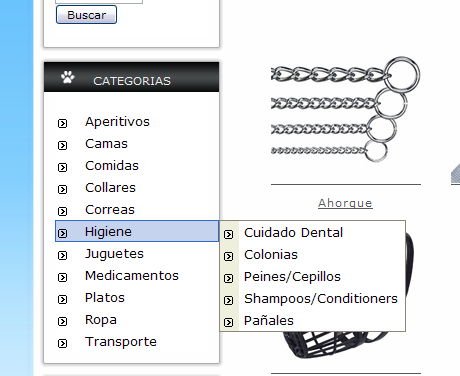This screenshot has width=460, height=376.
Task: Click the arrow icon beside Camas
Action: coord(62,145)
